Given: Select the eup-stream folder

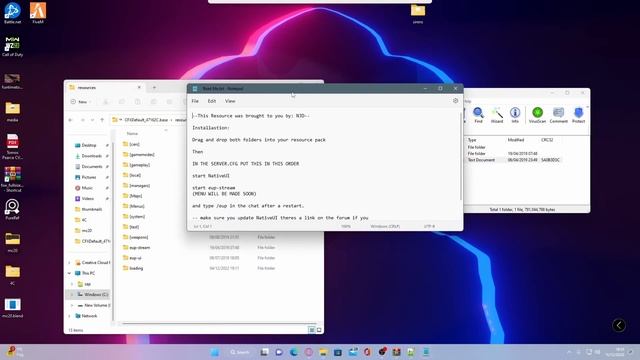Looking at the screenshot, I should [x=140, y=247].
